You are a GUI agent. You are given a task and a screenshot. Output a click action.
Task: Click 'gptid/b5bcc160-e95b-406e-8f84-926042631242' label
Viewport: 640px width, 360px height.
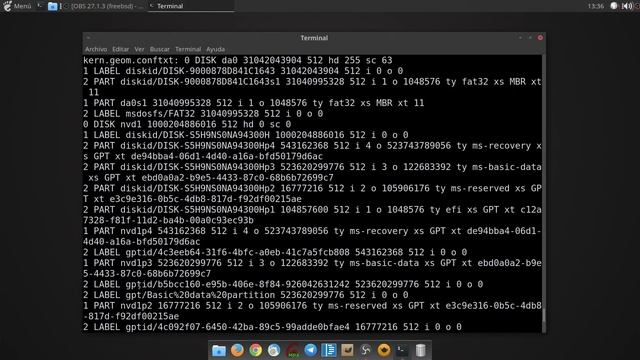238,284
